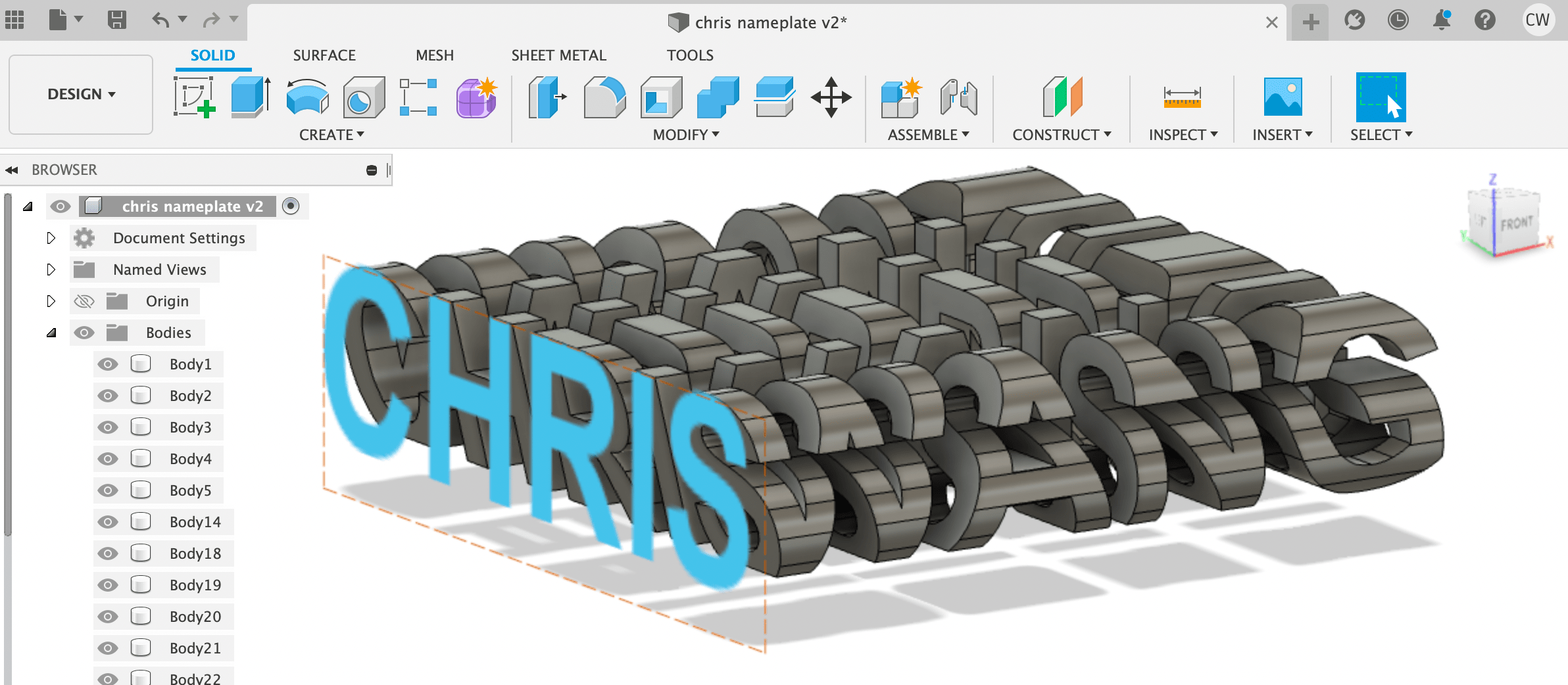
Task: Select the Fillet tool
Action: tap(604, 97)
